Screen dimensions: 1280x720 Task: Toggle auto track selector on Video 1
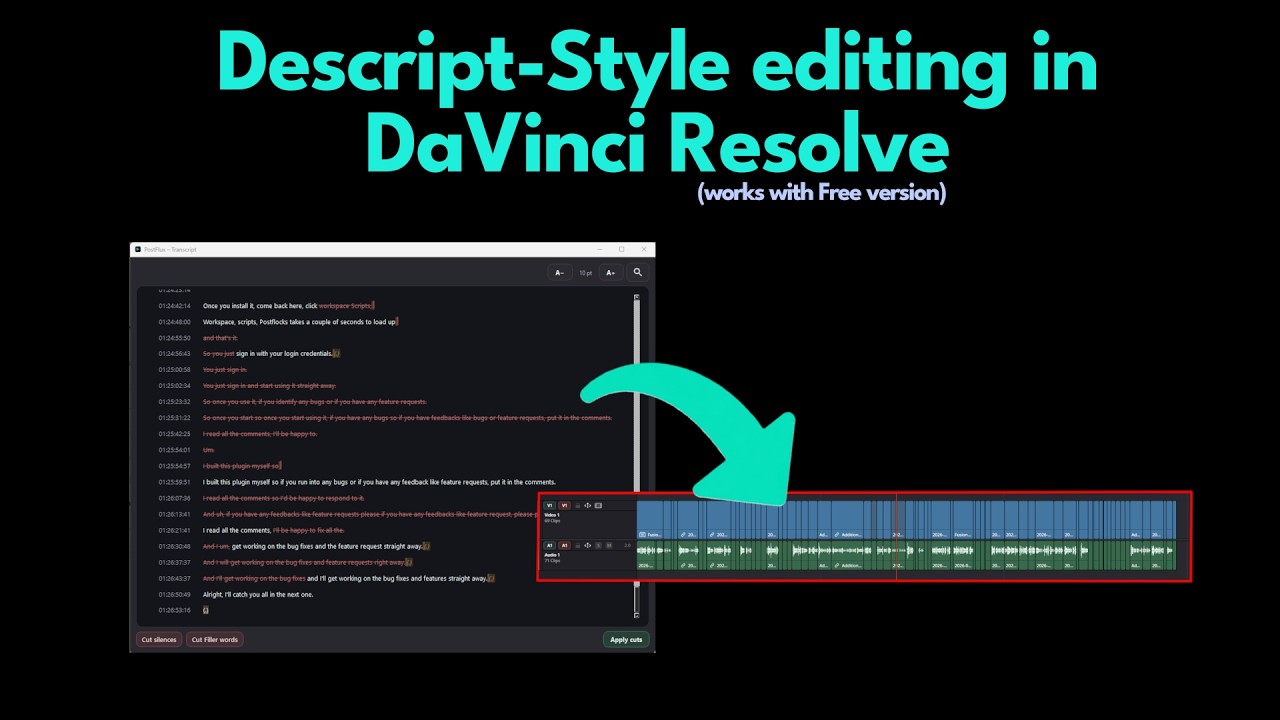coord(588,506)
